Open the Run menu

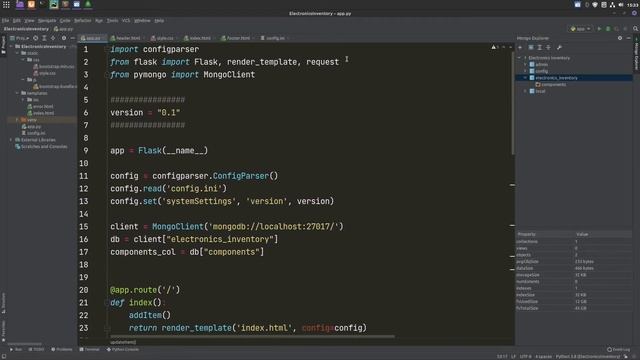pyautogui.click(x=99, y=20)
